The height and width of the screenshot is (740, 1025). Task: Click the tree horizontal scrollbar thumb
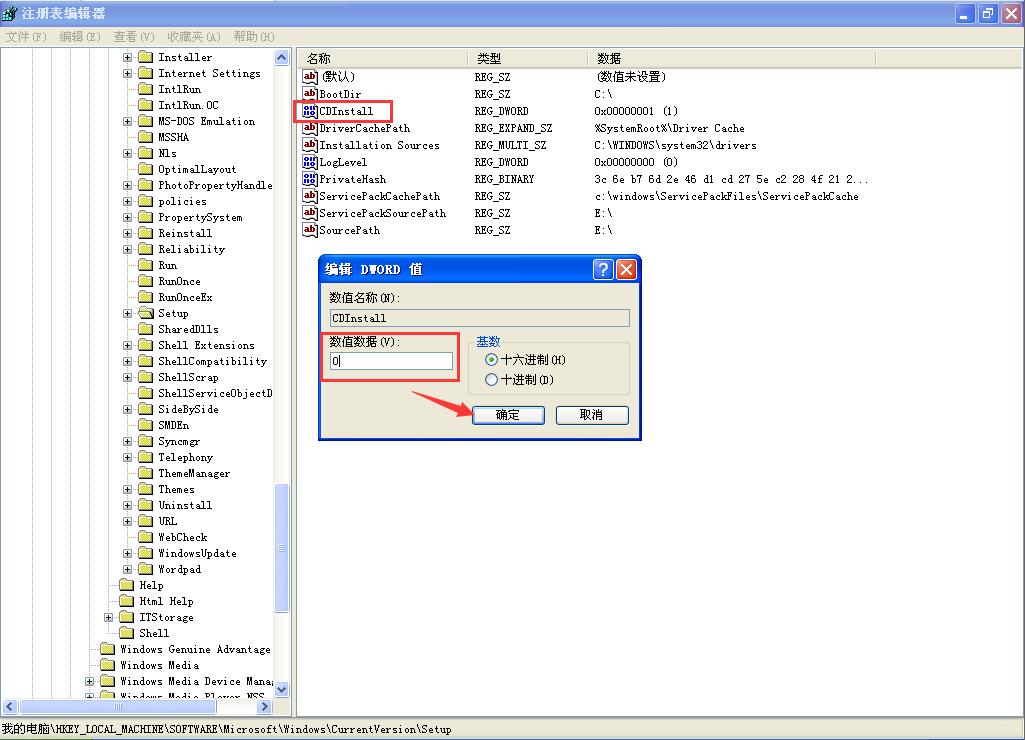[118, 707]
